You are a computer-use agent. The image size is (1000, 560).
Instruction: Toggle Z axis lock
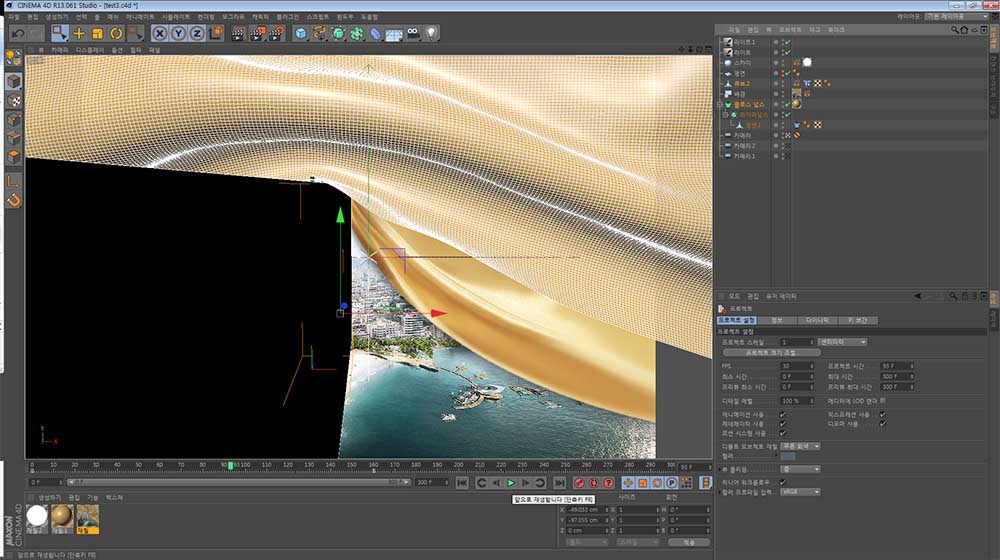coord(197,33)
